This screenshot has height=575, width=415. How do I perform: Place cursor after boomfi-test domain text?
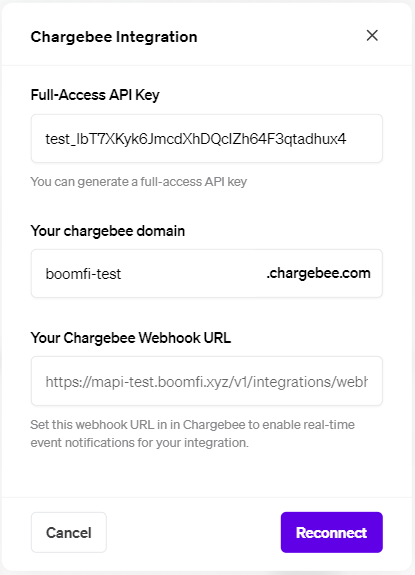(x=122, y=274)
